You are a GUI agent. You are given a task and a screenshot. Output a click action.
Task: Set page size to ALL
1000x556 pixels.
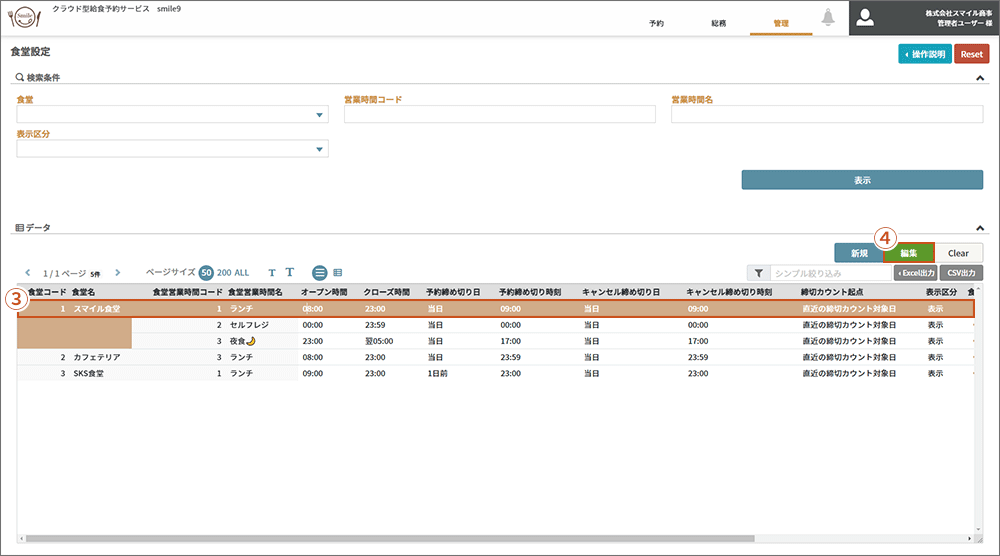click(242, 272)
